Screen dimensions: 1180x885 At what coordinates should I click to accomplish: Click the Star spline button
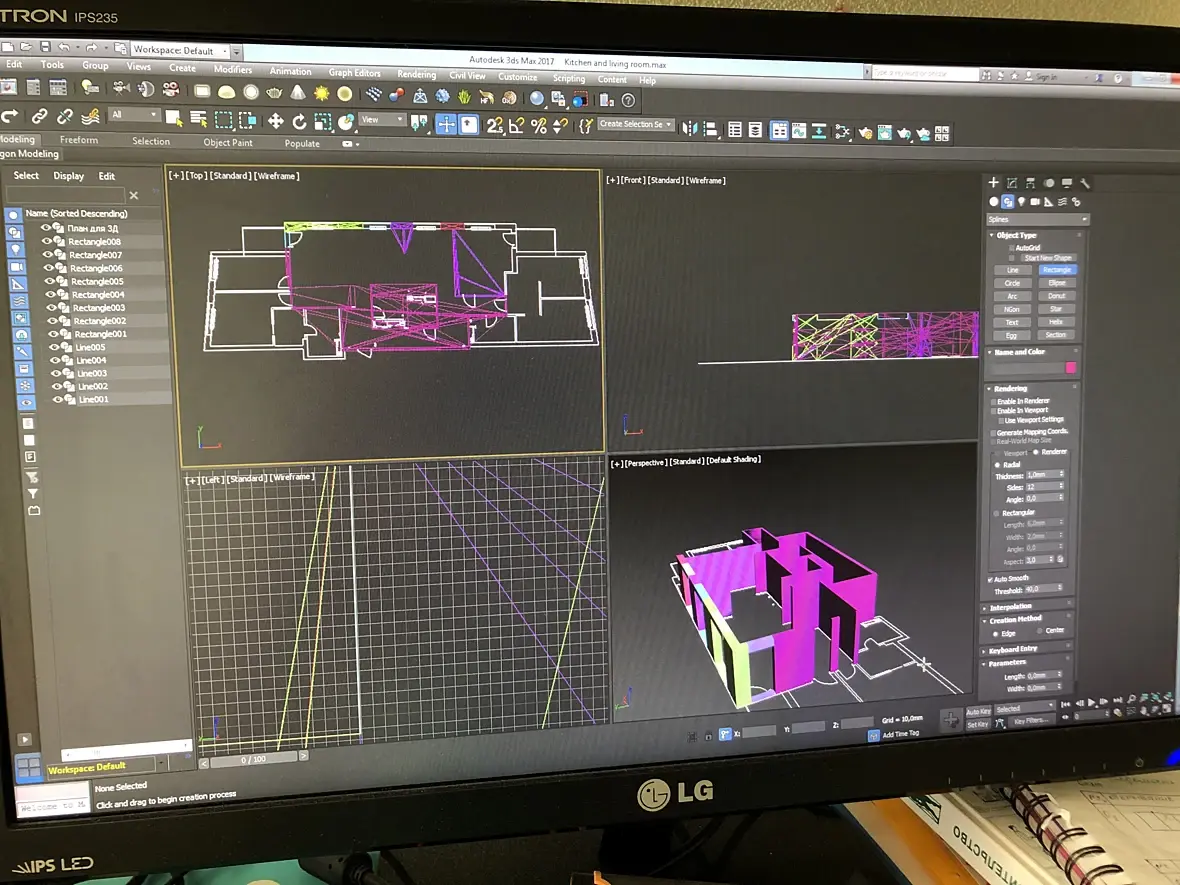pos(1056,309)
